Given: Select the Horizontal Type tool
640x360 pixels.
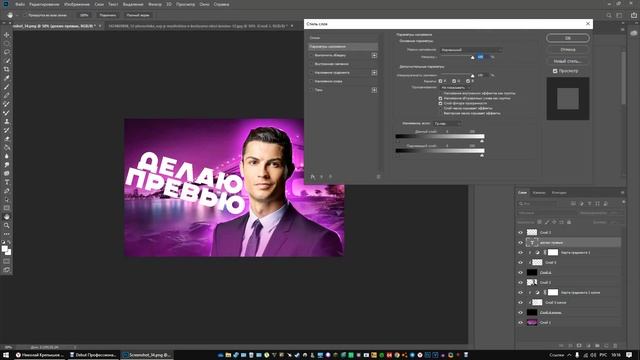Looking at the screenshot, I should point(7,182).
